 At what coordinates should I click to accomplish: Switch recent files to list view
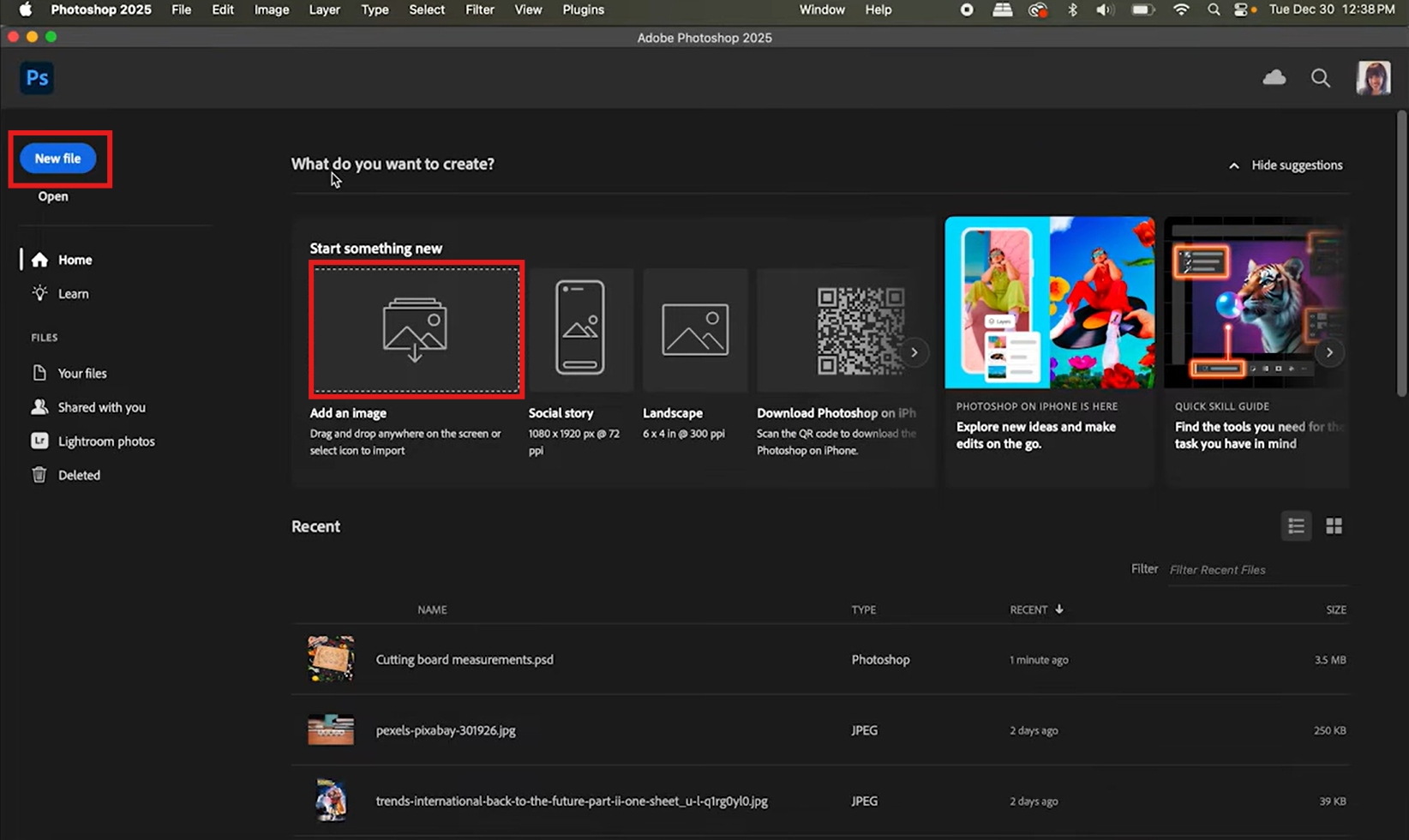pos(1296,525)
